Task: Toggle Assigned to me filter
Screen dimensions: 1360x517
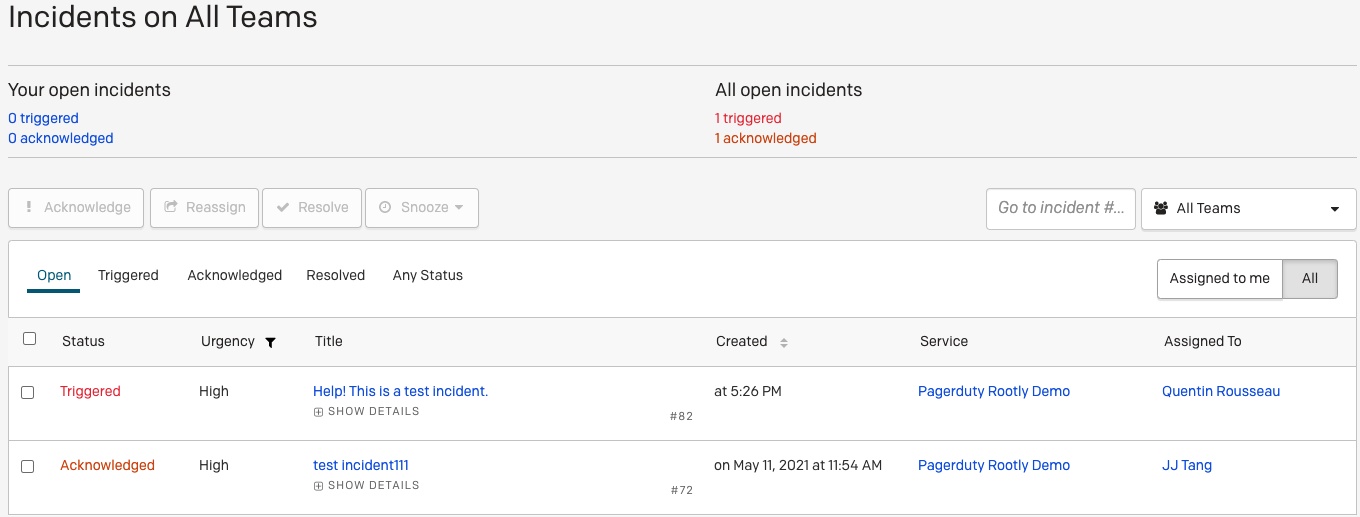Action: pos(1219,279)
